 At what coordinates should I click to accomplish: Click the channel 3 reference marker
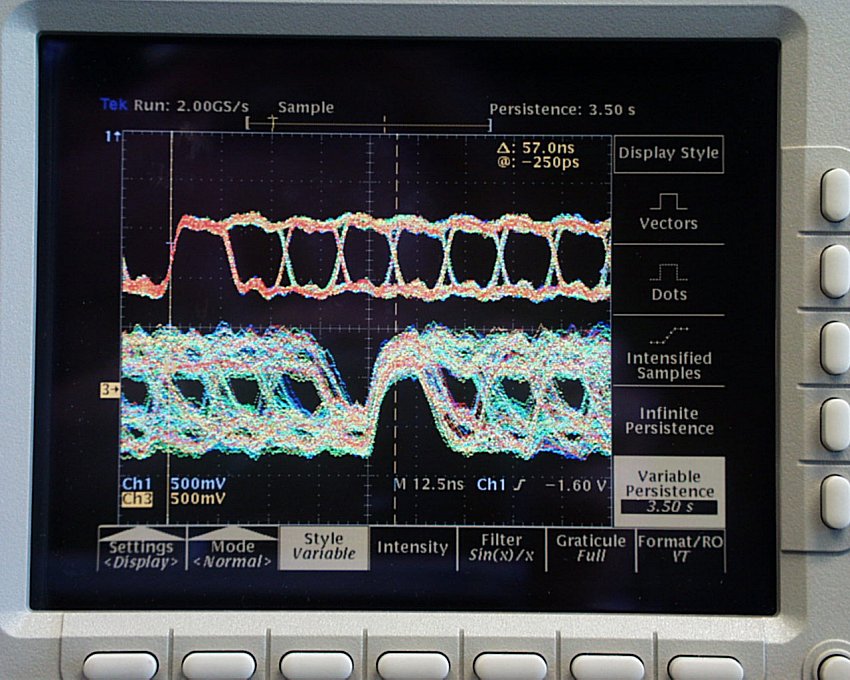coord(110,389)
